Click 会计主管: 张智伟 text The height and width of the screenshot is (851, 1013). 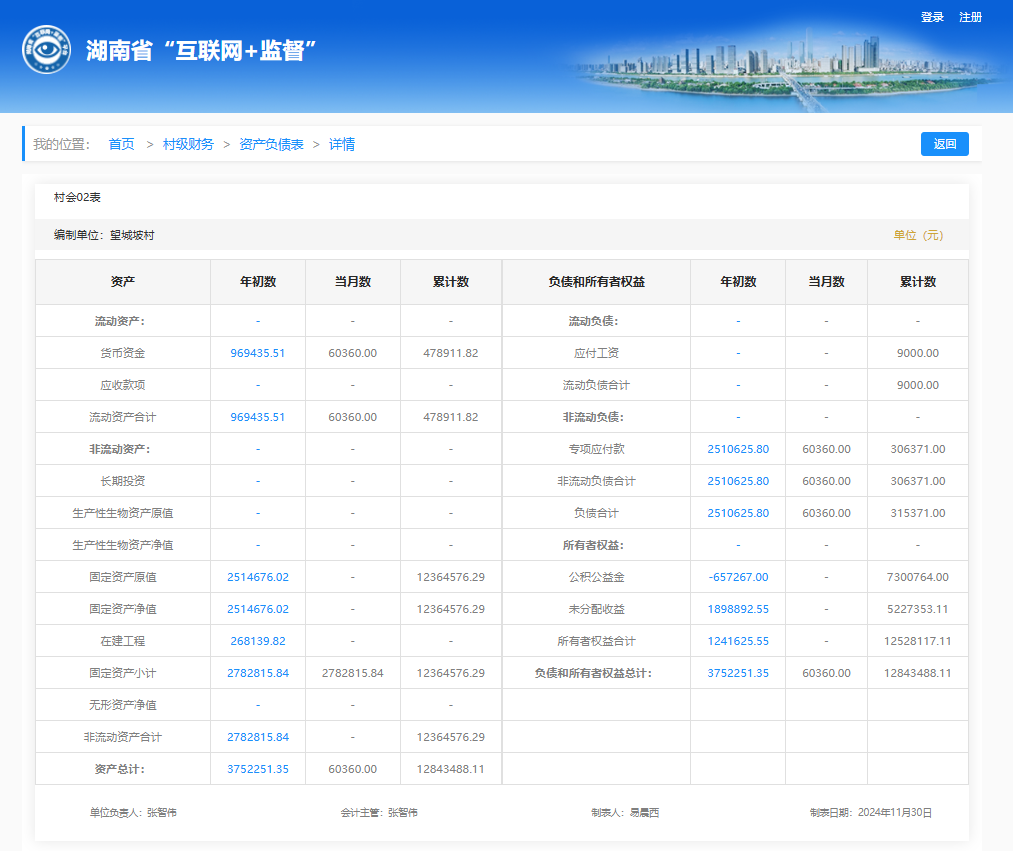(x=379, y=813)
